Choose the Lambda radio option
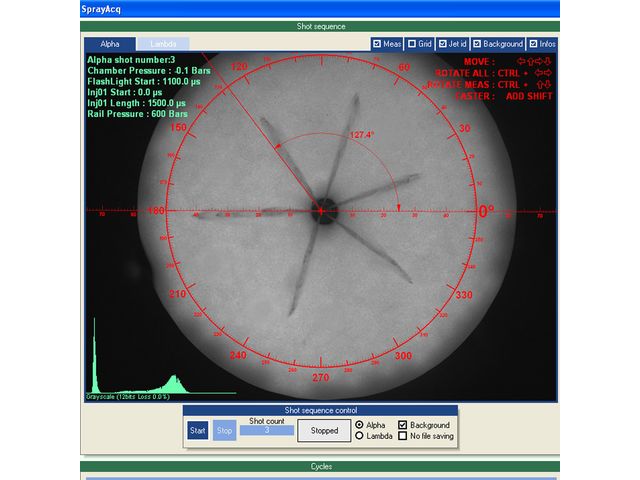The image size is (640, 480). coord(360,436)
